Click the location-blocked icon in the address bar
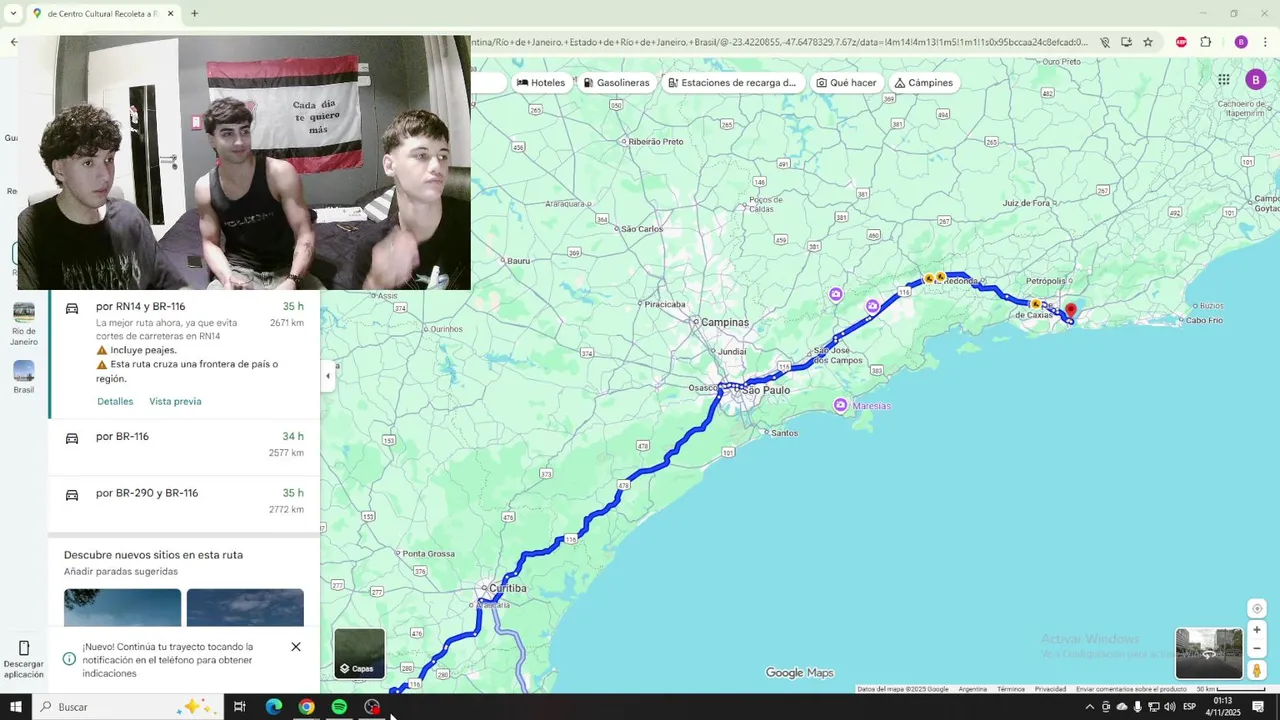The width and height of the screenshot is (1280, 720). tap(1105, 42)
